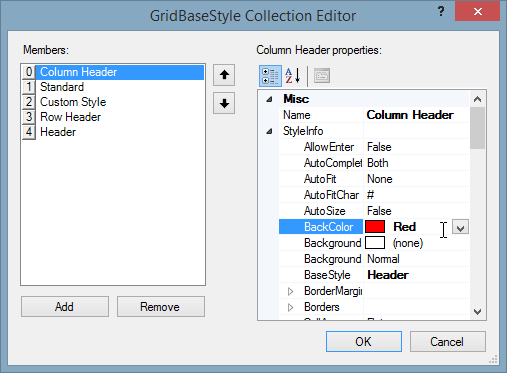Confirm with OK button
This screenshot has height=373, width=507.
[x=364, y=342]
